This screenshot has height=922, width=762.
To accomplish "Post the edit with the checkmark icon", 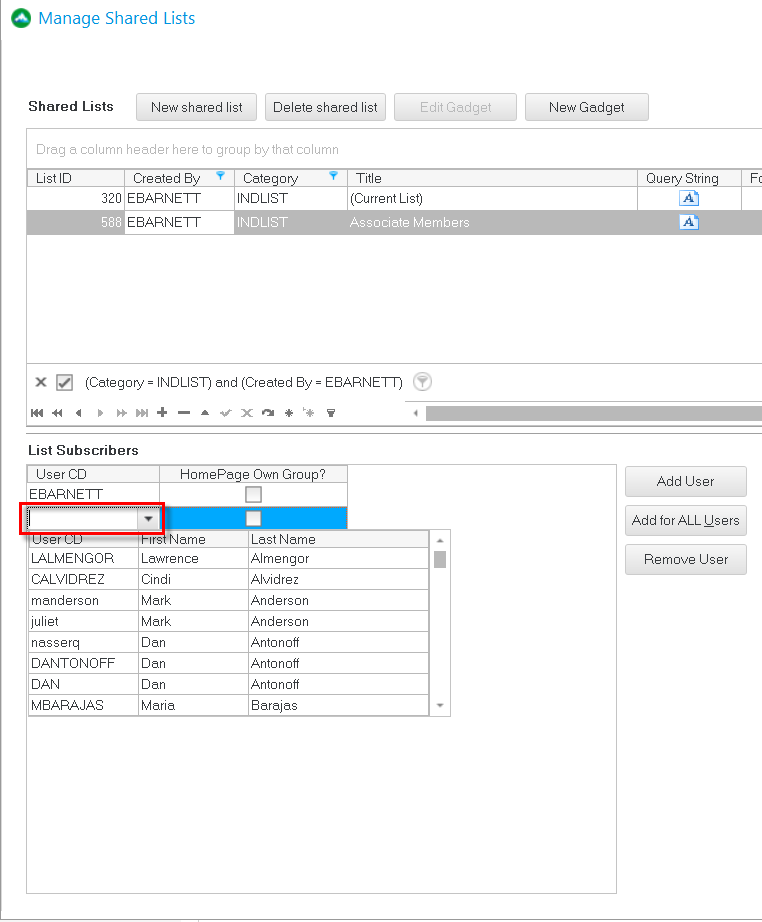I will tap(226, 413).
